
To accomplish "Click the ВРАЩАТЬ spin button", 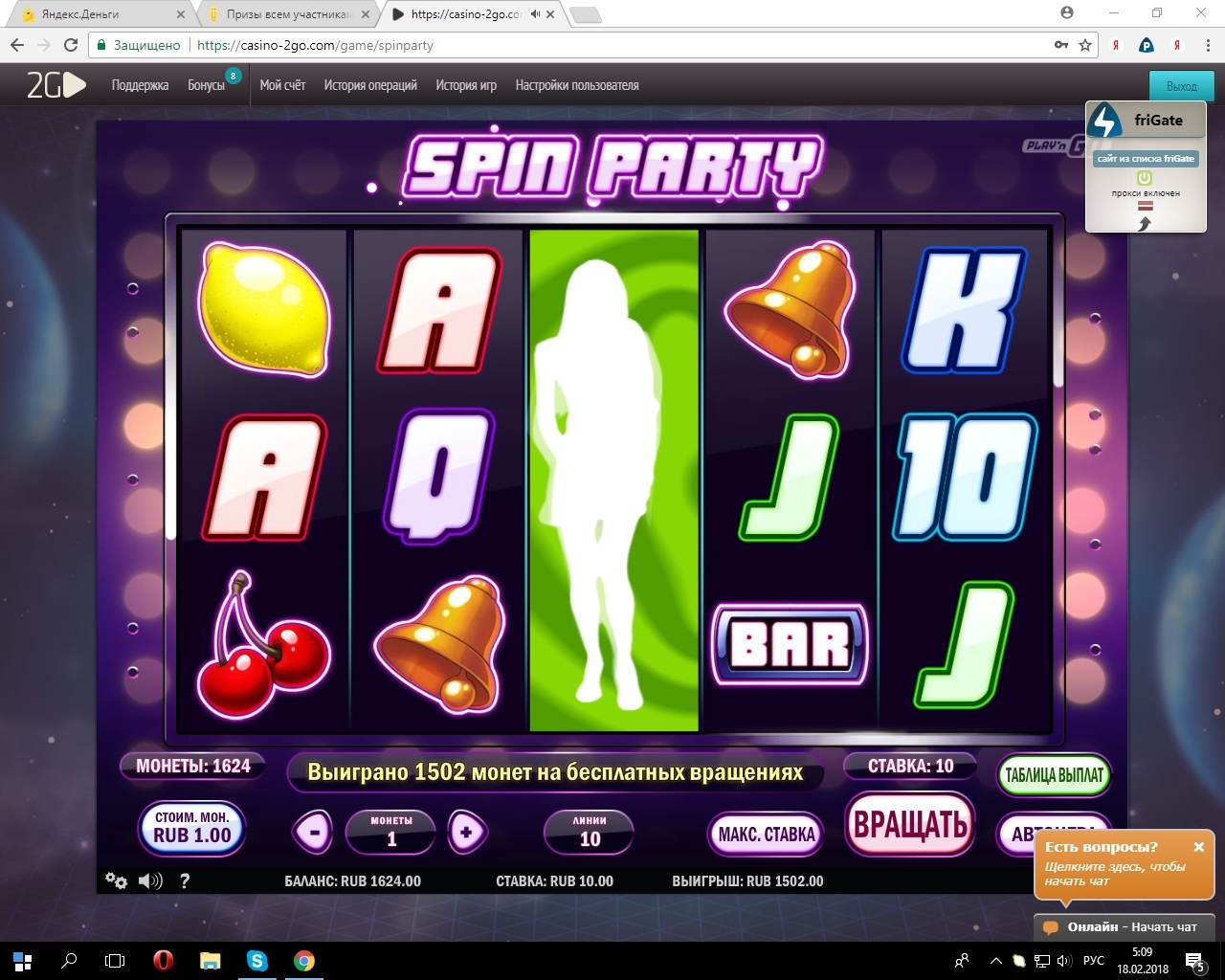I will click(910, 824).
